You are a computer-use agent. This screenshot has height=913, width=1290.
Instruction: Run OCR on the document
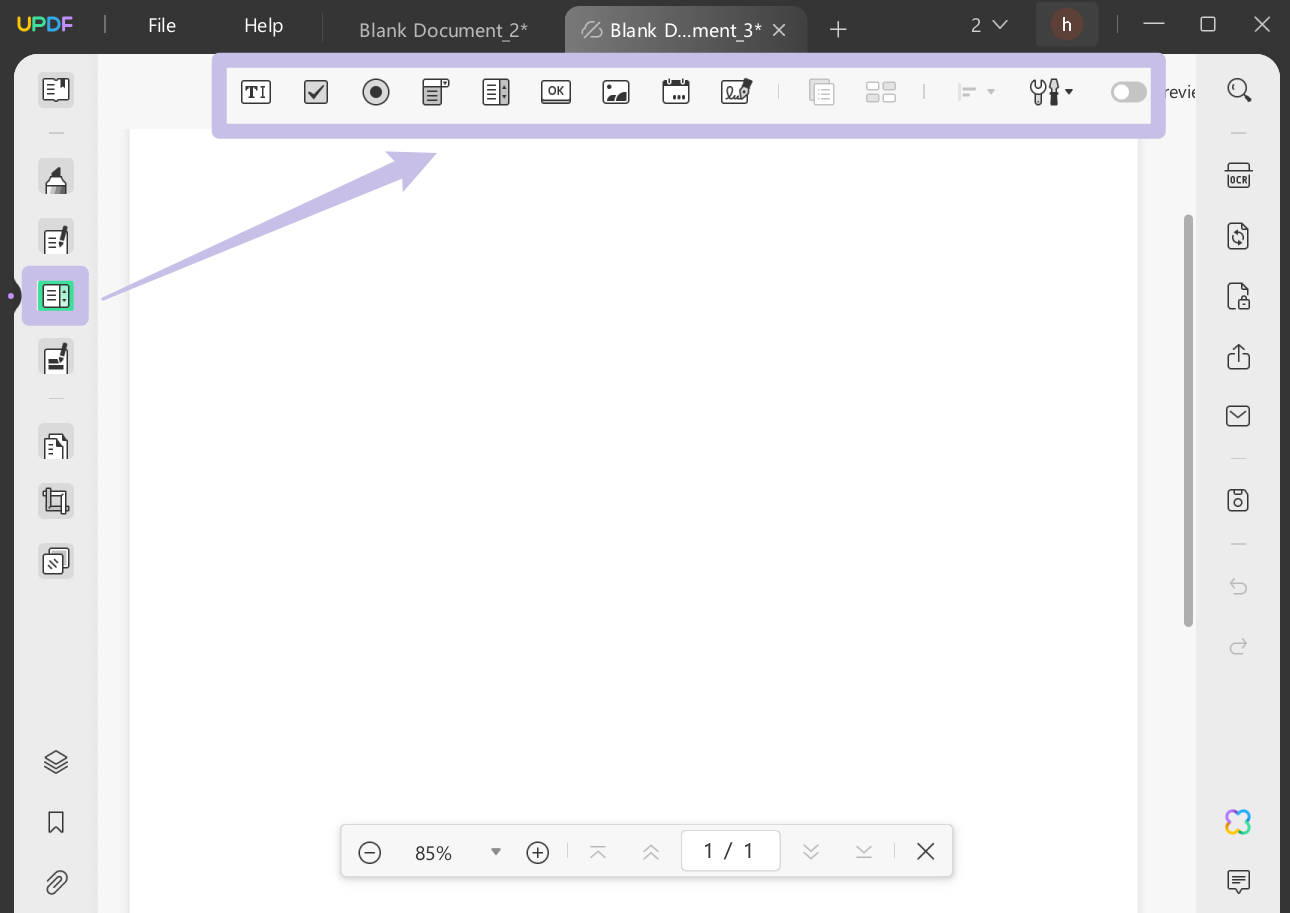1238,175
